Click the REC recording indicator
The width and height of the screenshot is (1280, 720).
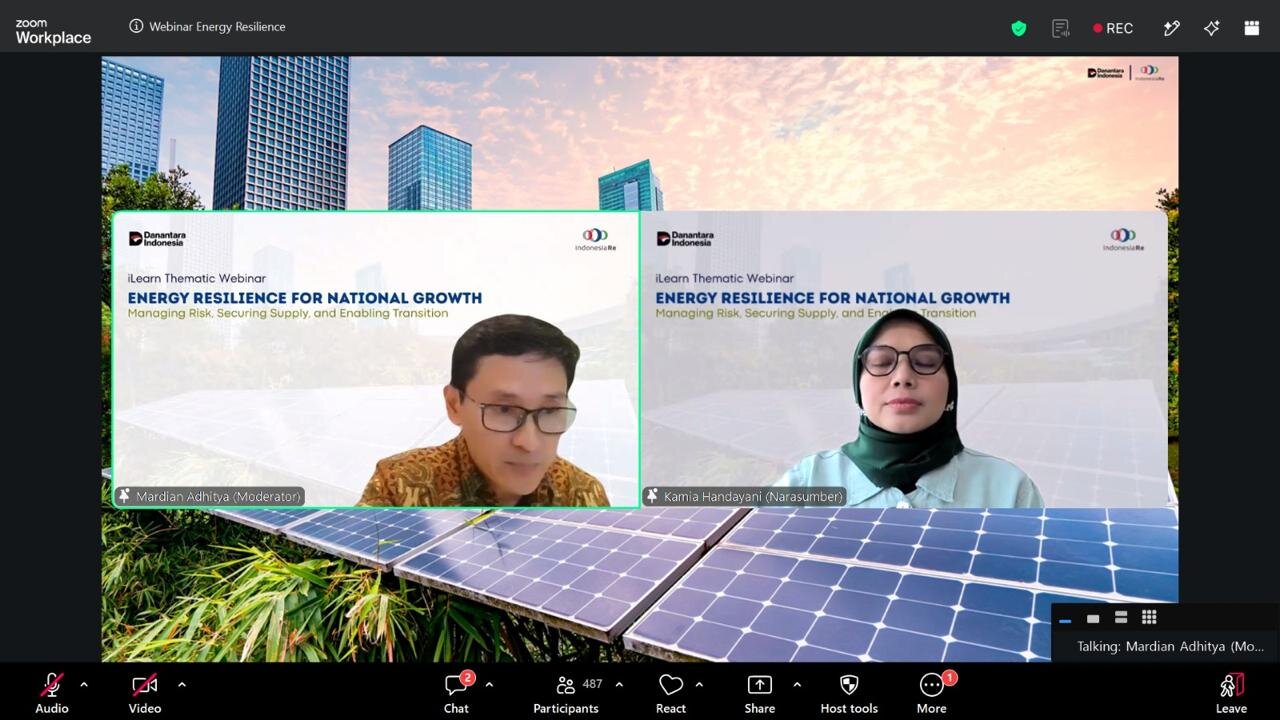click(x=1113, y=28)
